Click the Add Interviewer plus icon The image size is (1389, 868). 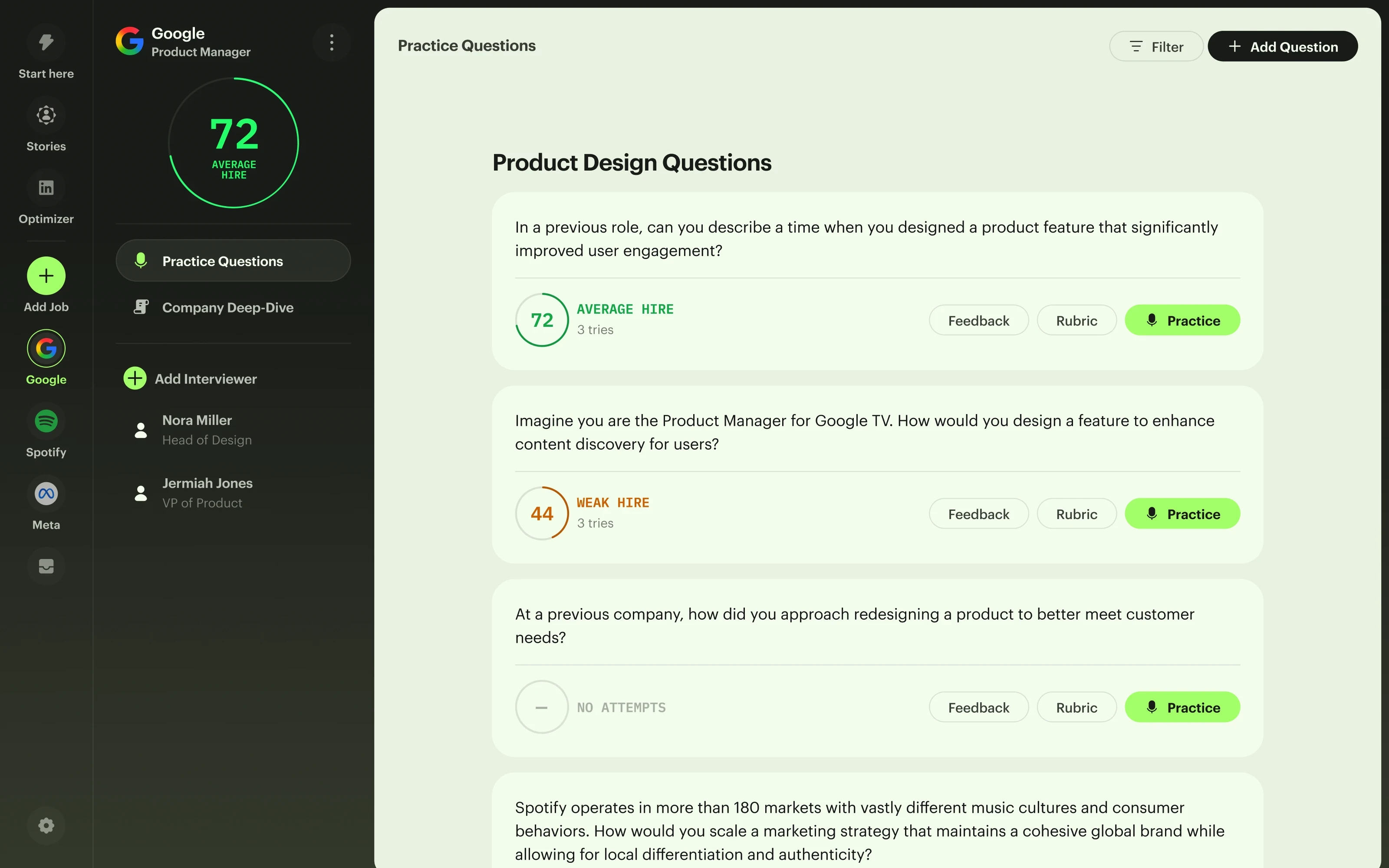coord(135,378)
